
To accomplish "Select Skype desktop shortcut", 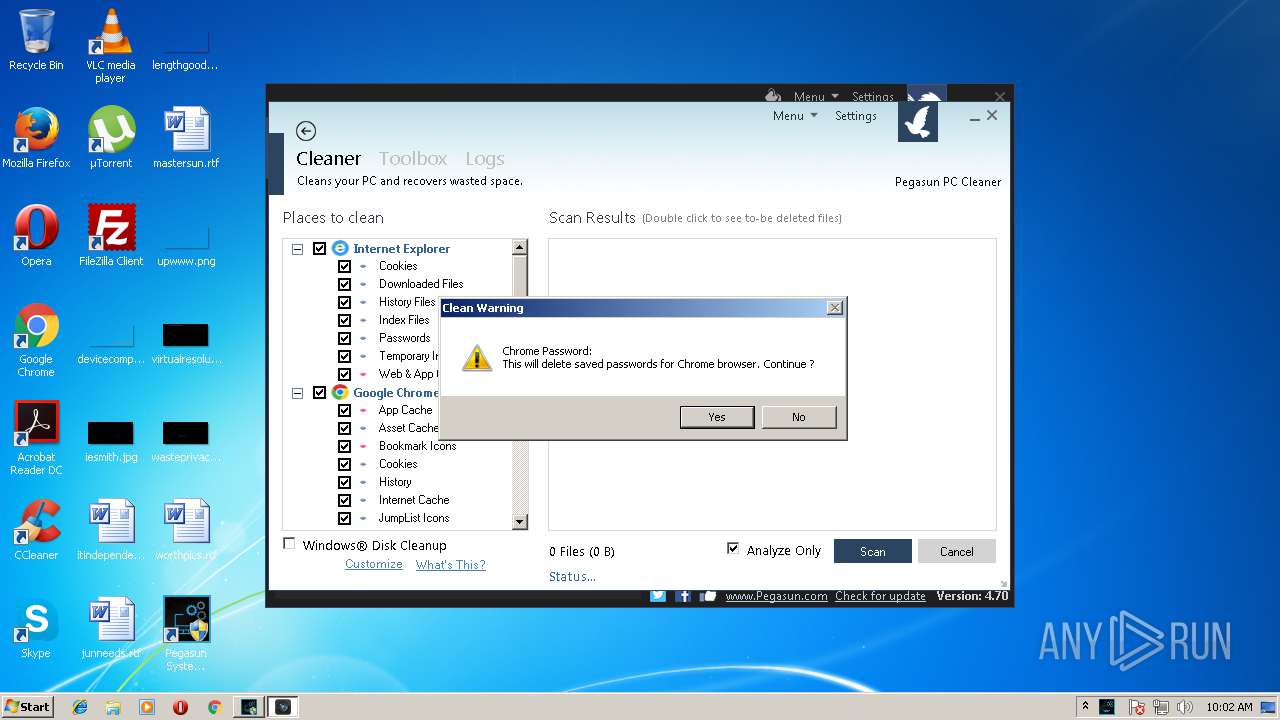I will pyautogui.click(x=36, y=628).
